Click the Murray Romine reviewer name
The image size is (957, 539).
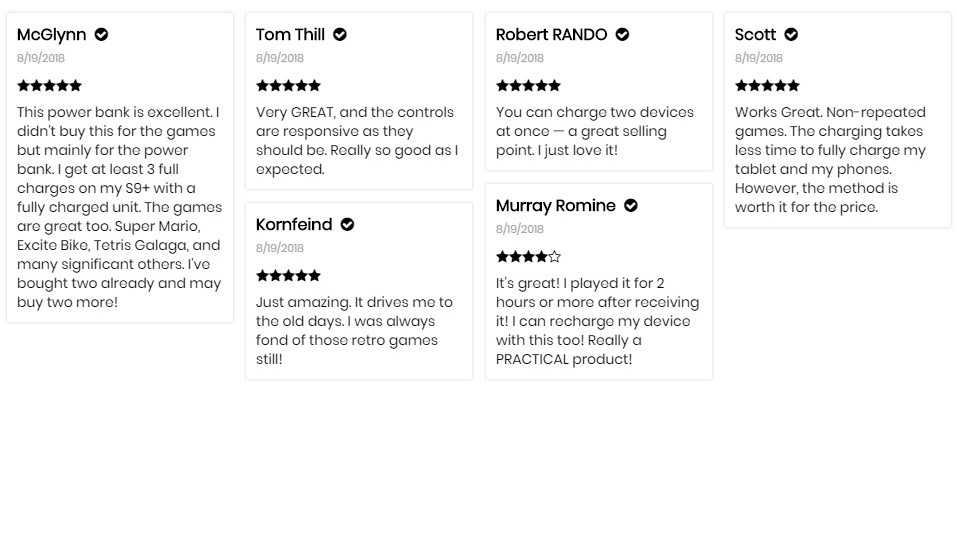coord(555,206)
